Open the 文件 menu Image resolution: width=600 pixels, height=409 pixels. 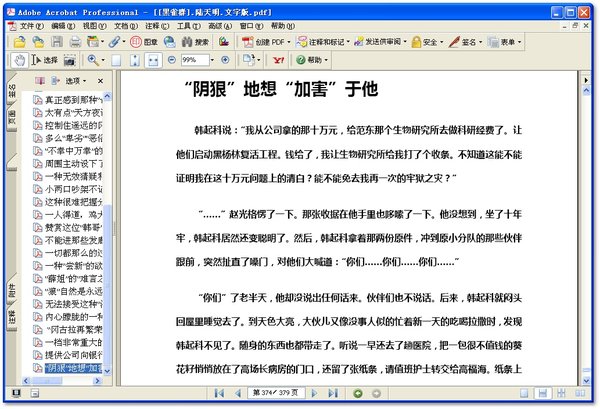click(x=31, y=26)
